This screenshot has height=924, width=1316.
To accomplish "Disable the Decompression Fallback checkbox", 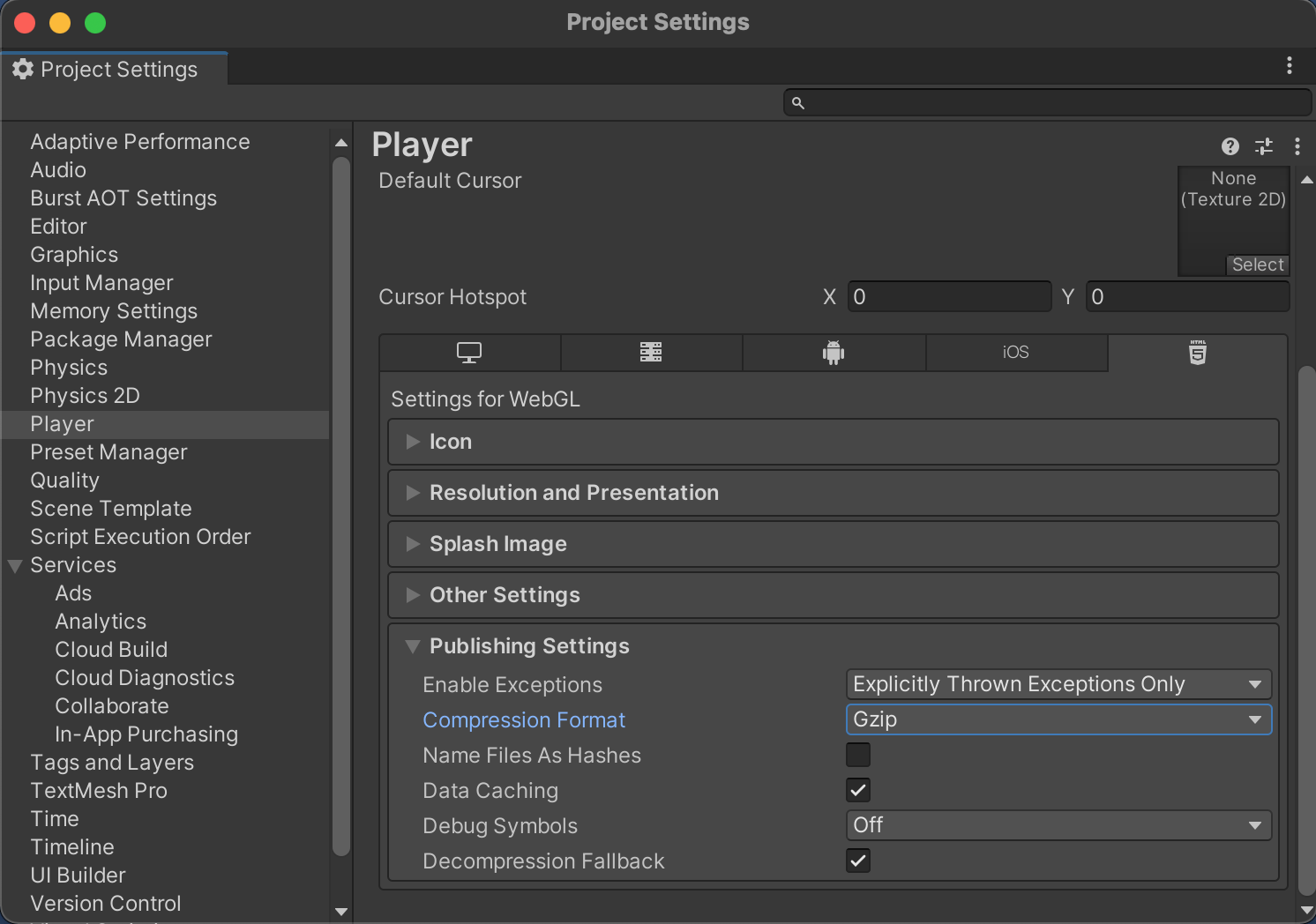I will click(858, 861).
